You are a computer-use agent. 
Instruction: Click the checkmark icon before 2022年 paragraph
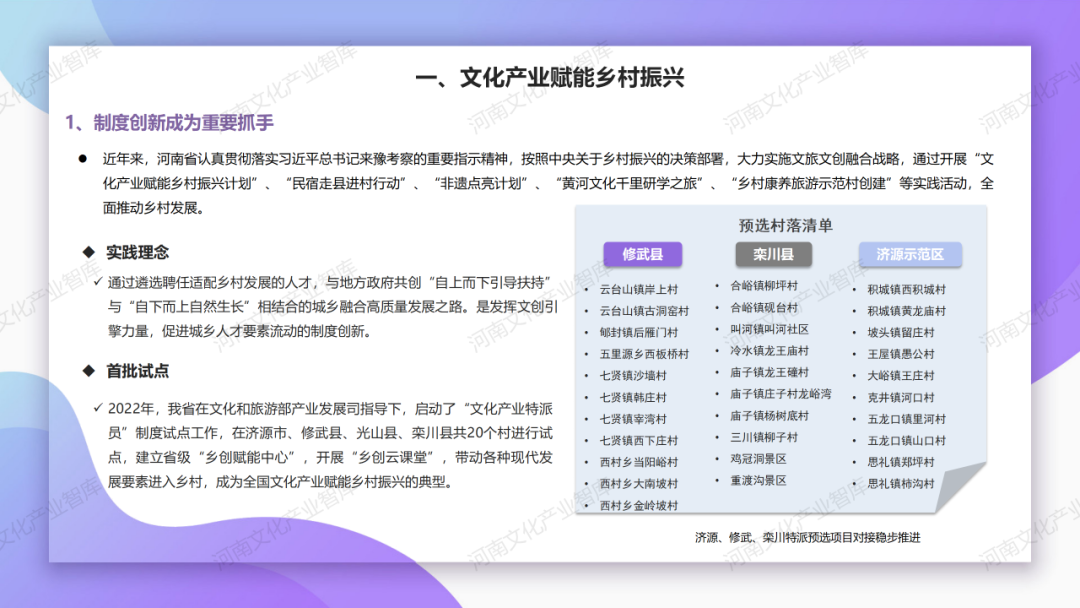96,406
